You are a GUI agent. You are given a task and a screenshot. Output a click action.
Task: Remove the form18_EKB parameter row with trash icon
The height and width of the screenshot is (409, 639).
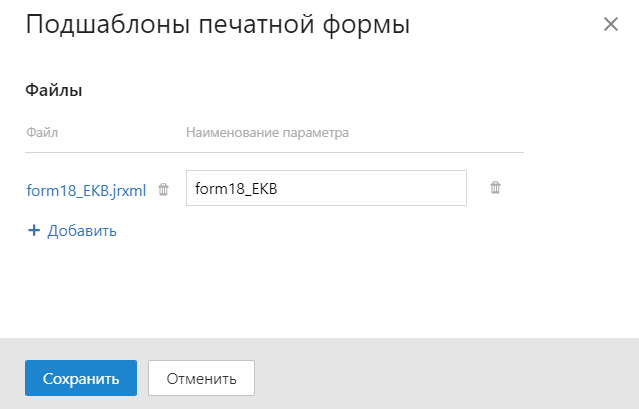pos(495,187)
